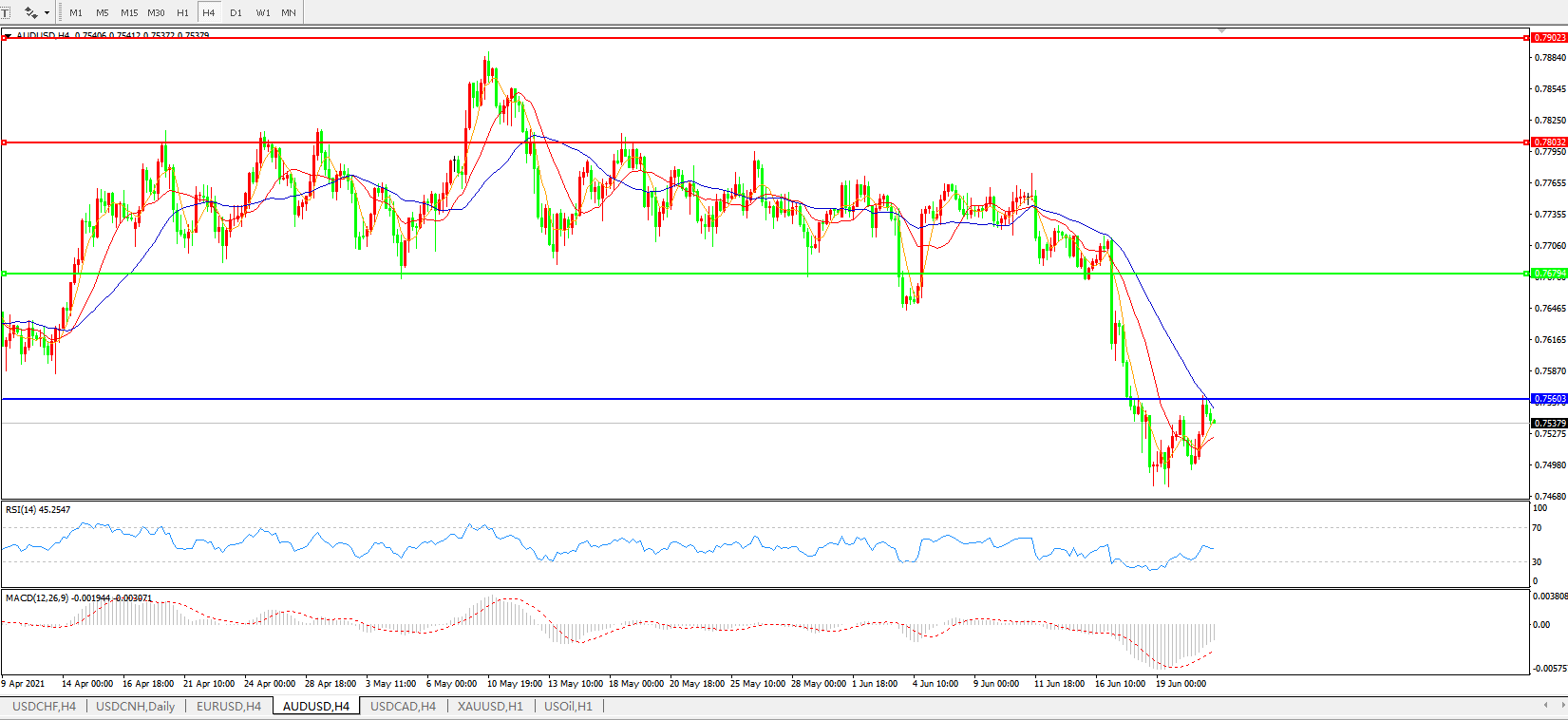1568x720 pixels.
Task: Toggle the D1 timeframe button
Action: point(236,13)
